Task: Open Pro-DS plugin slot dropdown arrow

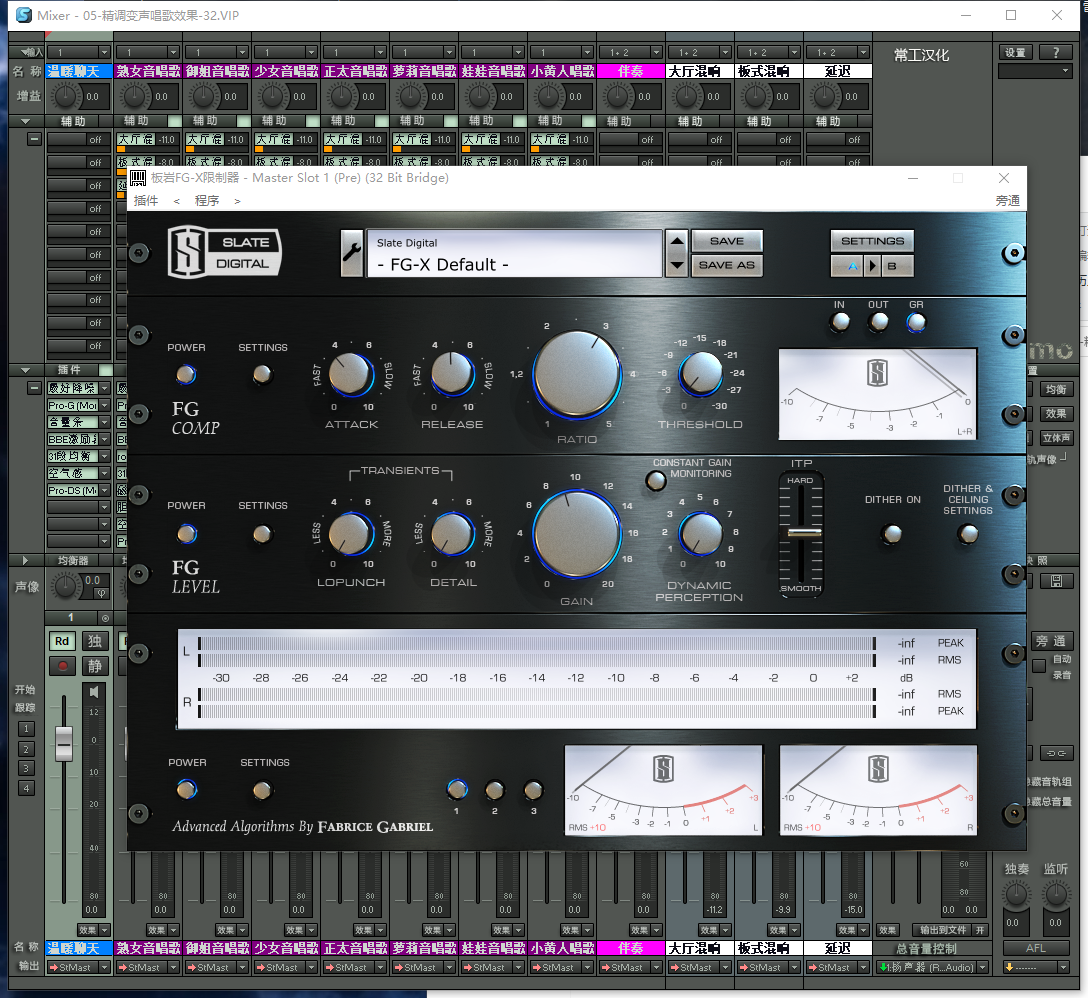Action: (x=105, y=490)
